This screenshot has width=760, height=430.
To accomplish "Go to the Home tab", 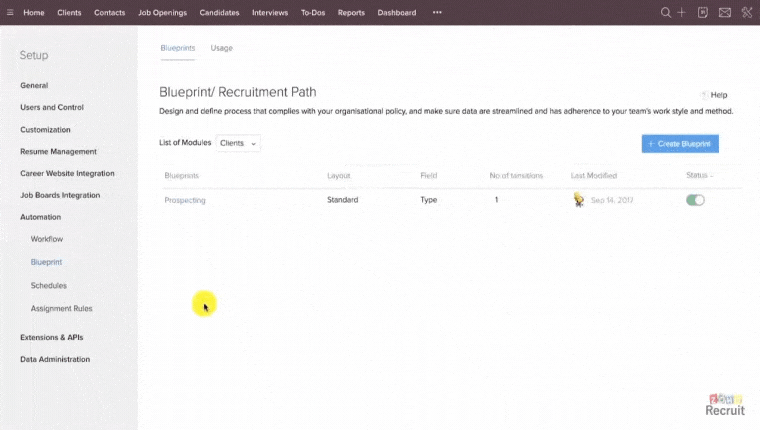I will [34, 13].
